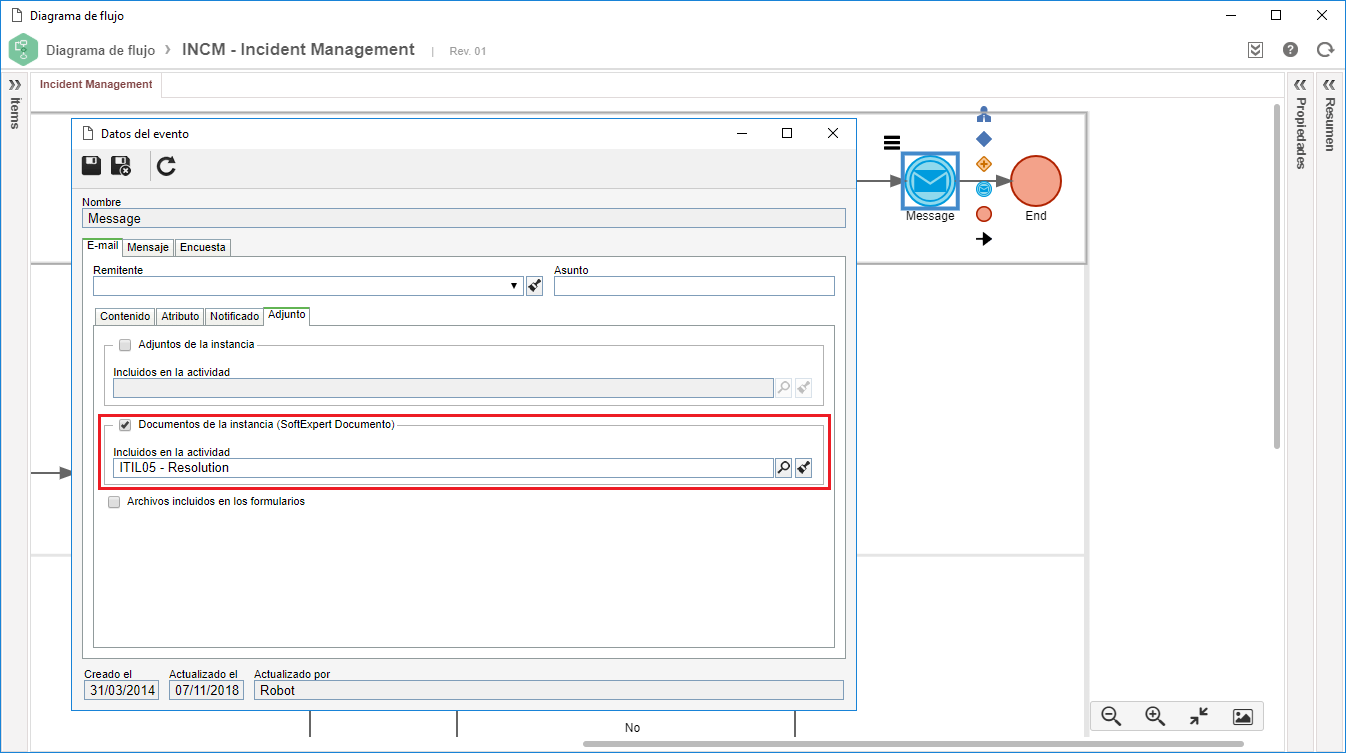Choose the black arrow connector tool

point(984,239)
